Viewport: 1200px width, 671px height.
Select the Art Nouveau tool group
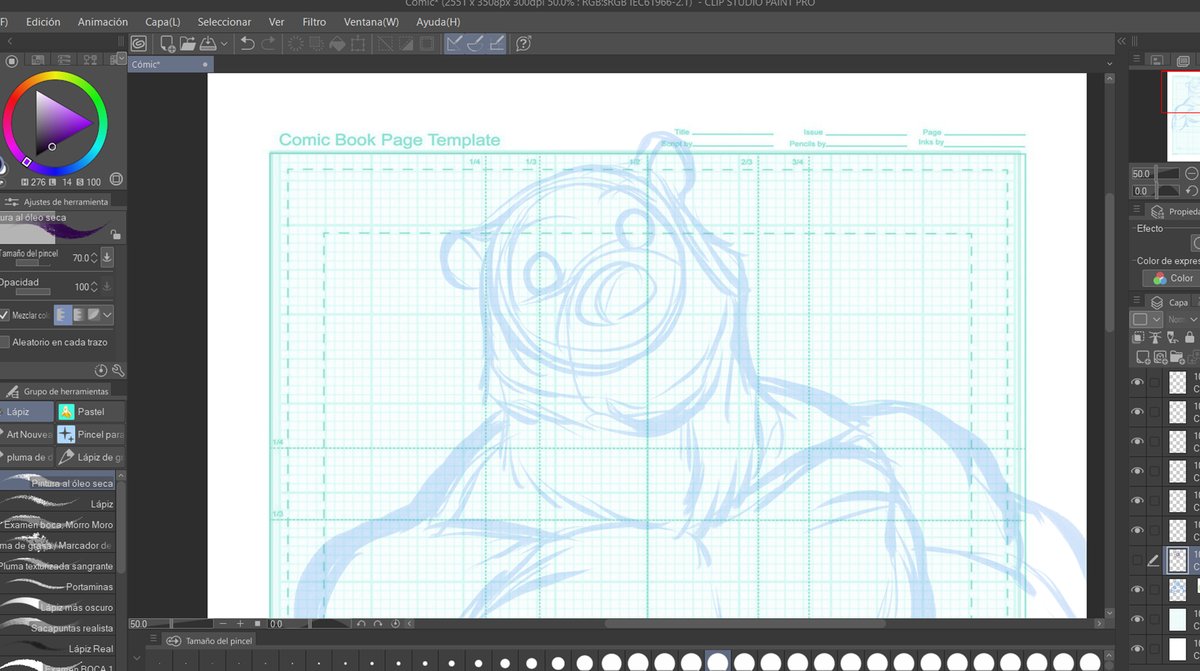(26, 435)
